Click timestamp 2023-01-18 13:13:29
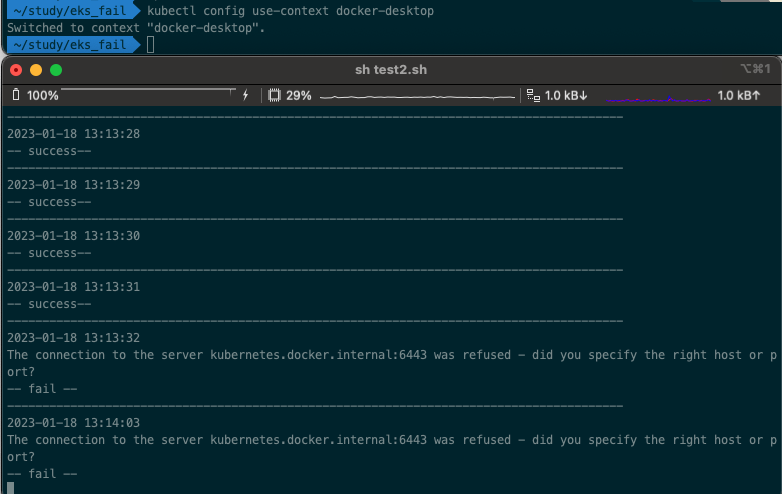This screenshot has width=782, height=494. pos(73,185)
